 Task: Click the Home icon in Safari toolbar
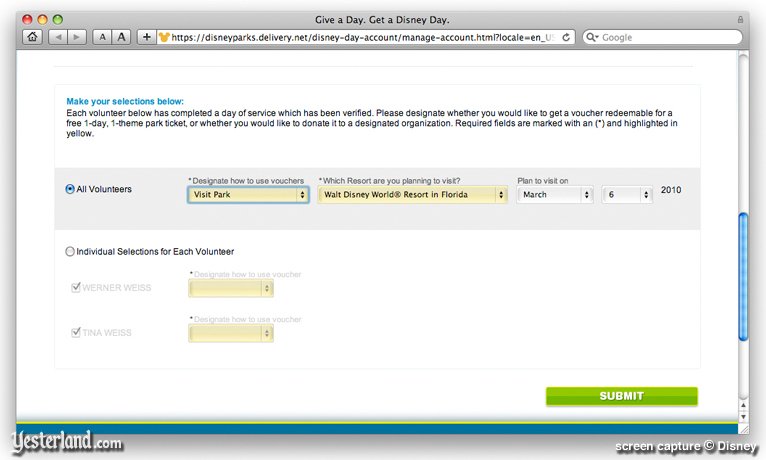32,37
